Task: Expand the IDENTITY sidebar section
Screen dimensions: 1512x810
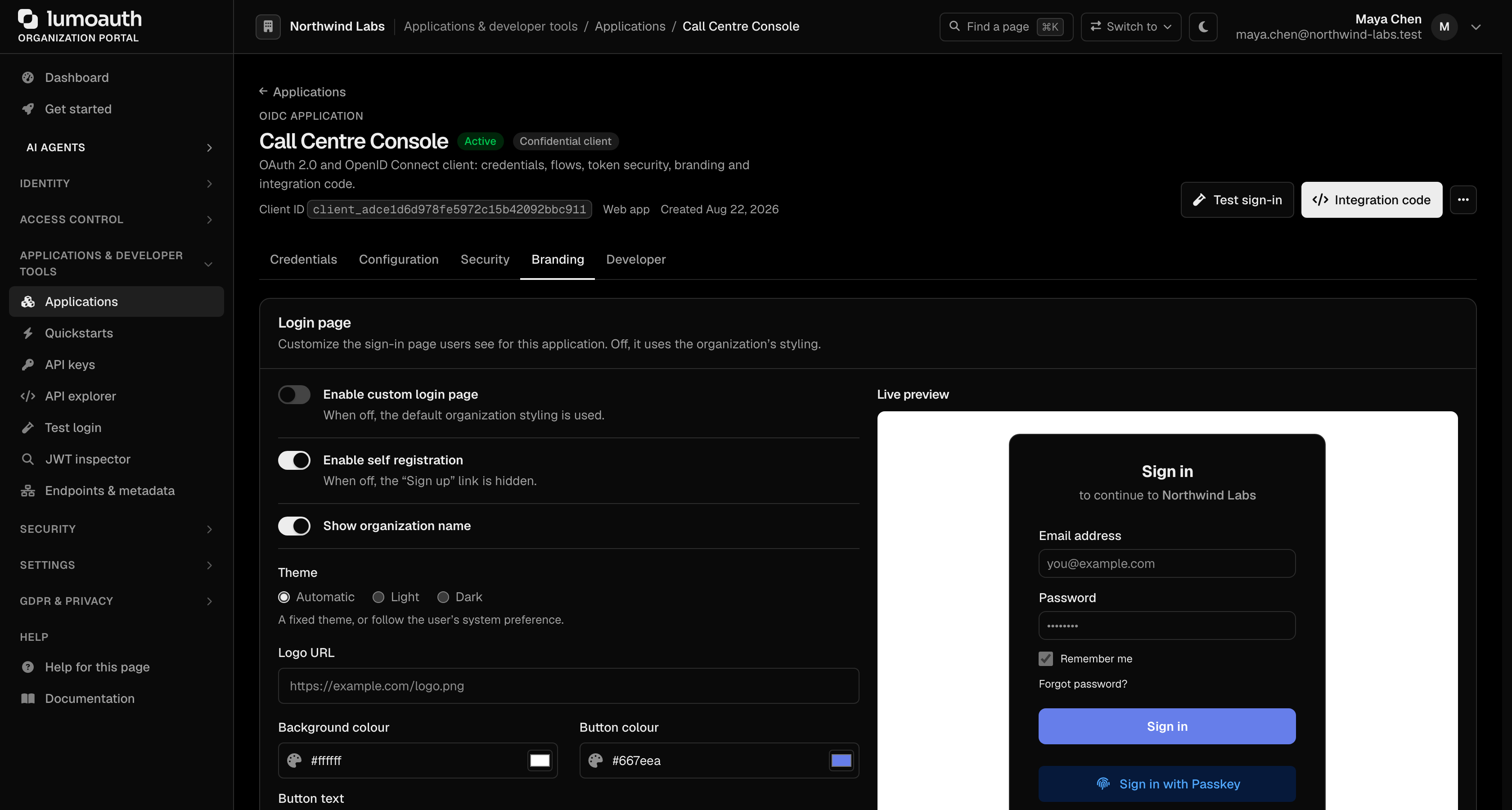Action: click(116, 184)
